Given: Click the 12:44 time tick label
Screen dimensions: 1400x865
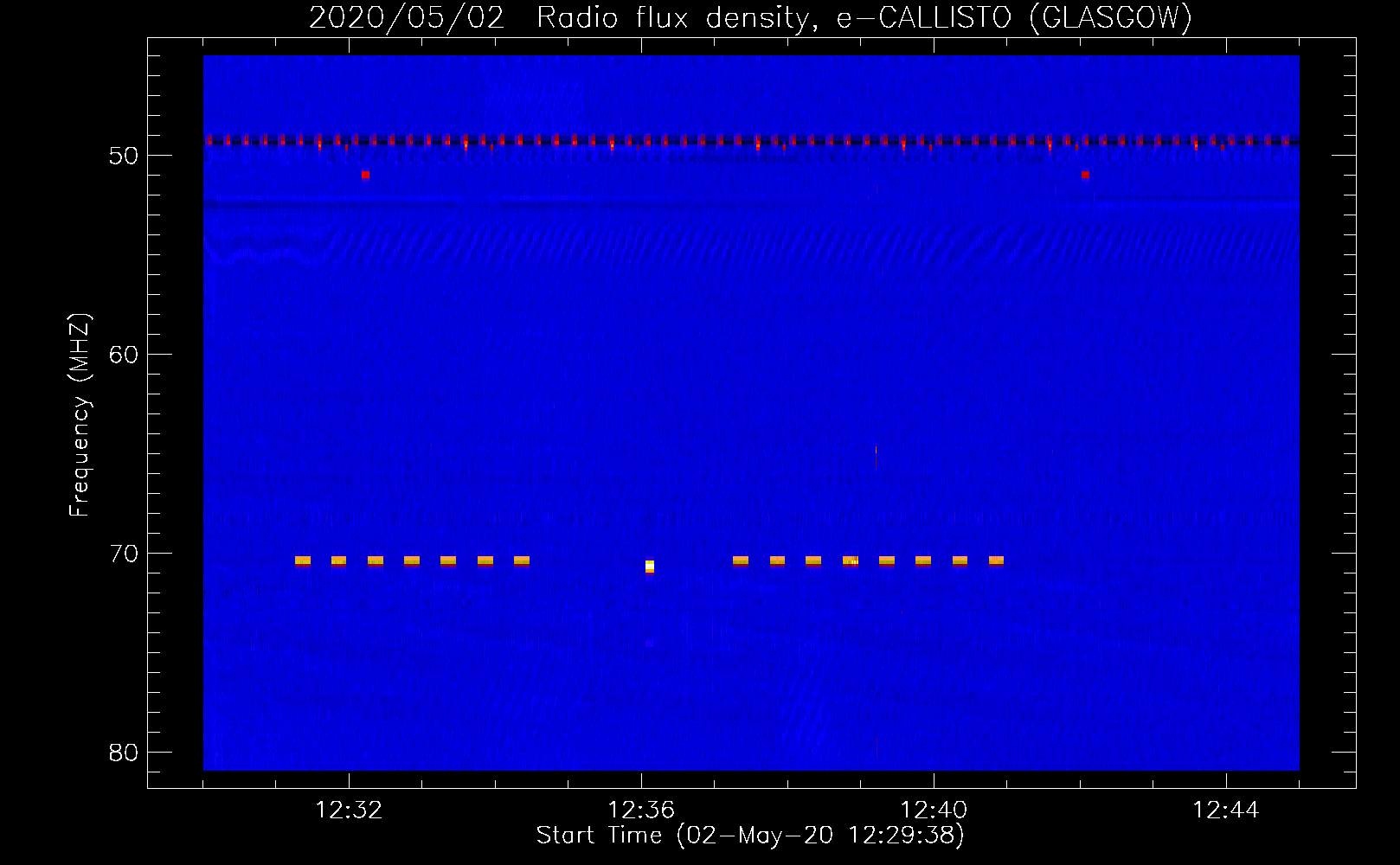Looking at the screenshot, I should [x=1226, y=811].
